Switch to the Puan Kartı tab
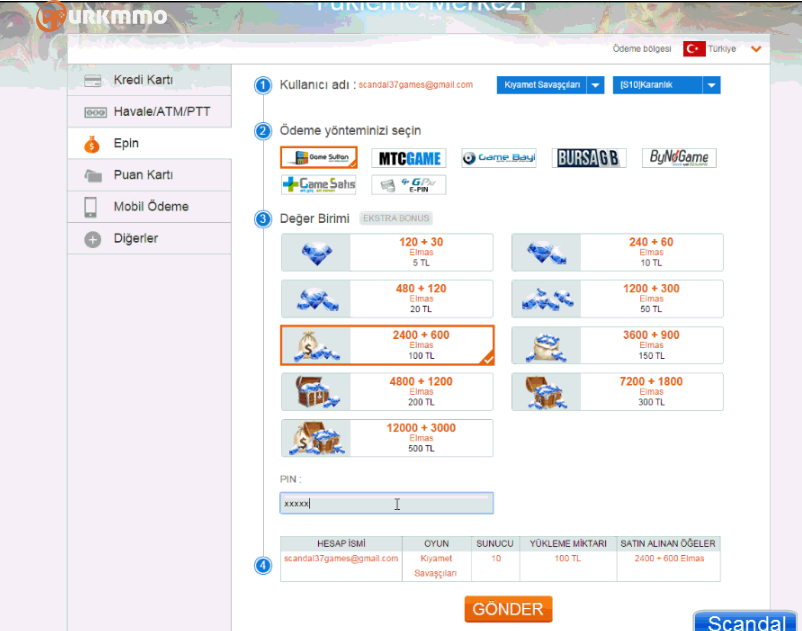The height and width of the screenshot is (631, 802). tap(149, 175)
